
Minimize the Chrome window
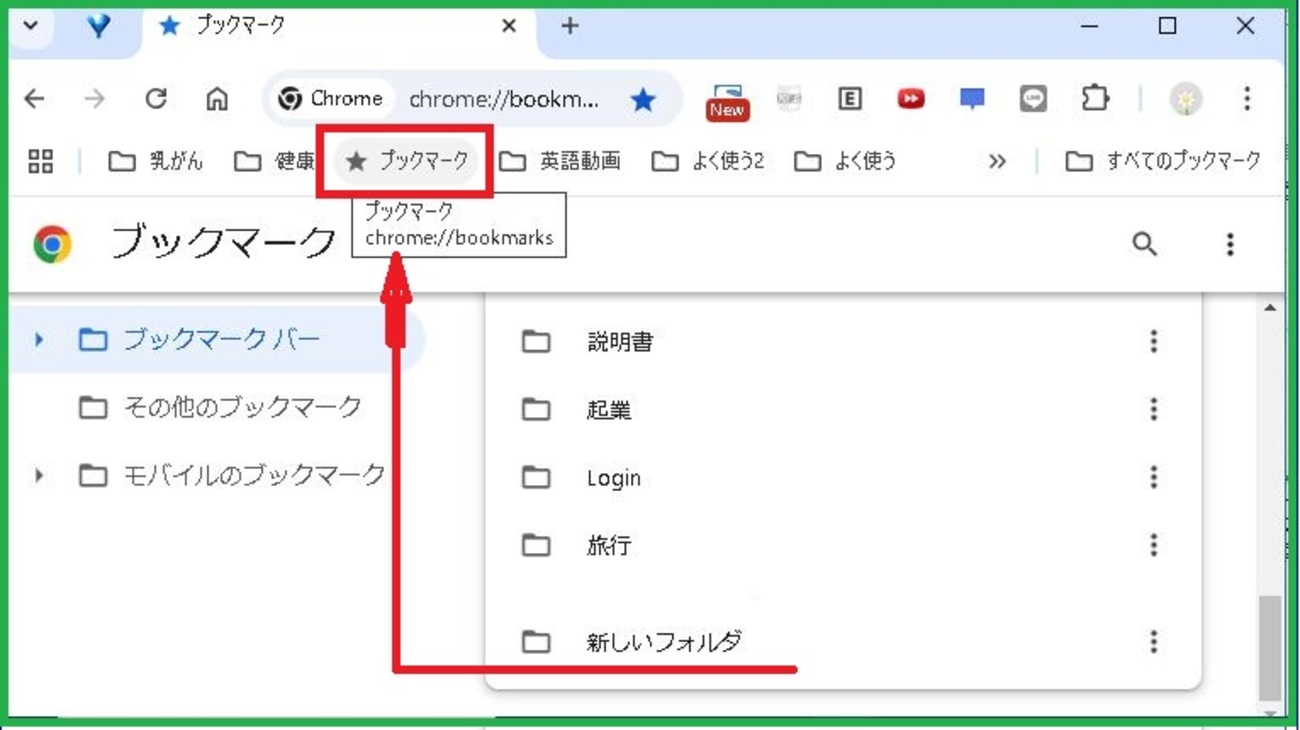click(1090, 26)
